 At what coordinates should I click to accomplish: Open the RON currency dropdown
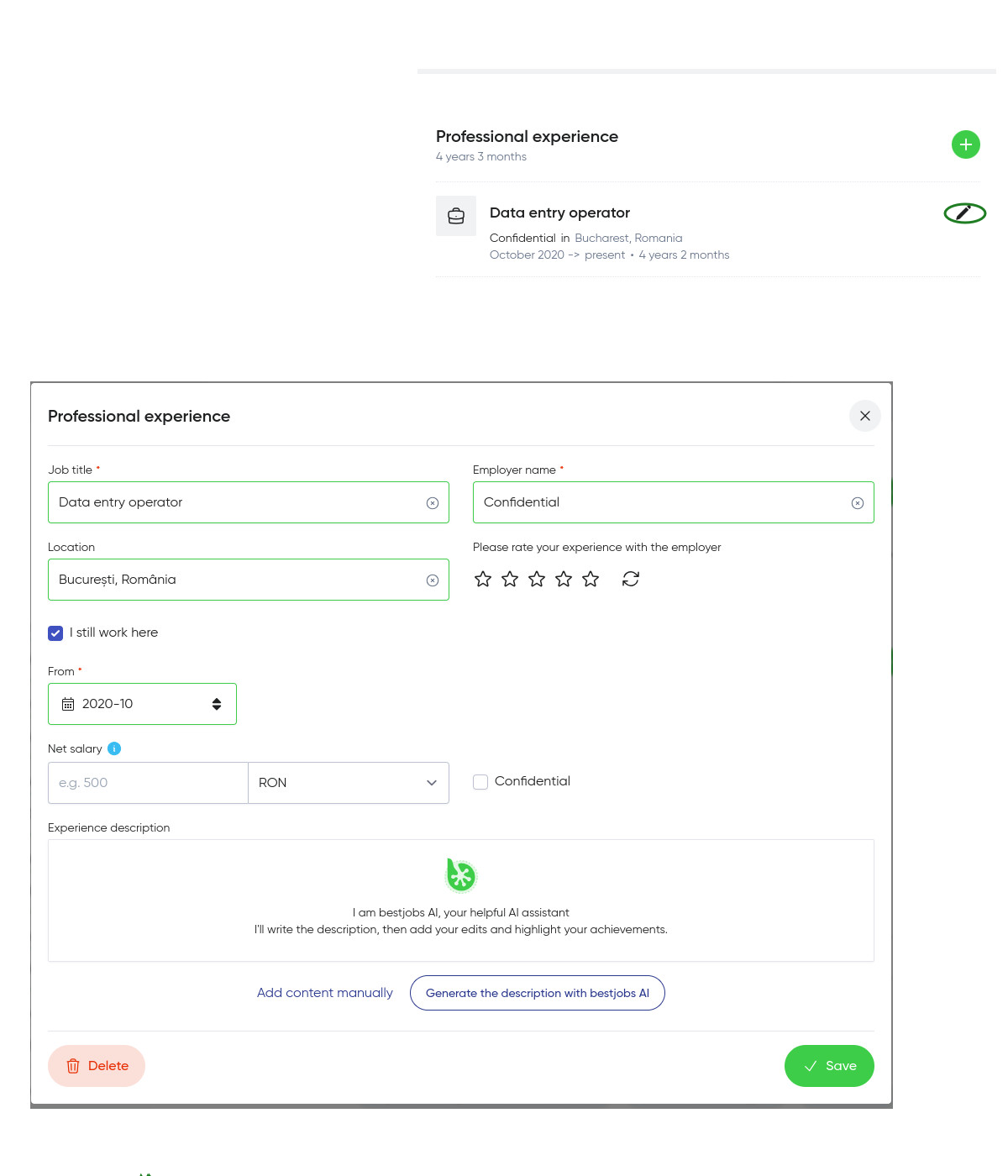349,783
